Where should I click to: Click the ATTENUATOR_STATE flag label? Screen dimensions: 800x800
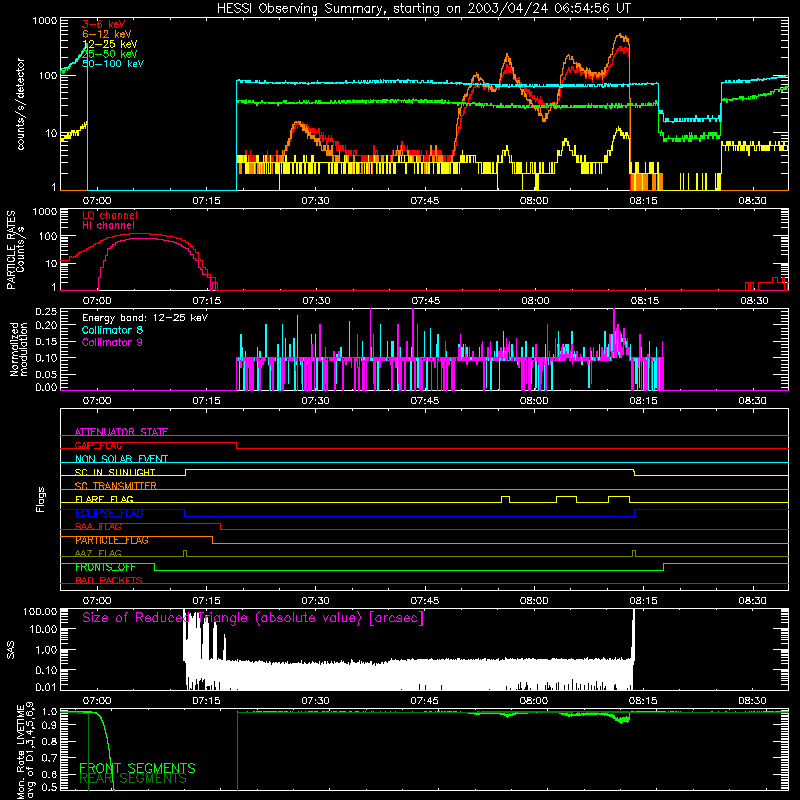(x=121, y=432)
